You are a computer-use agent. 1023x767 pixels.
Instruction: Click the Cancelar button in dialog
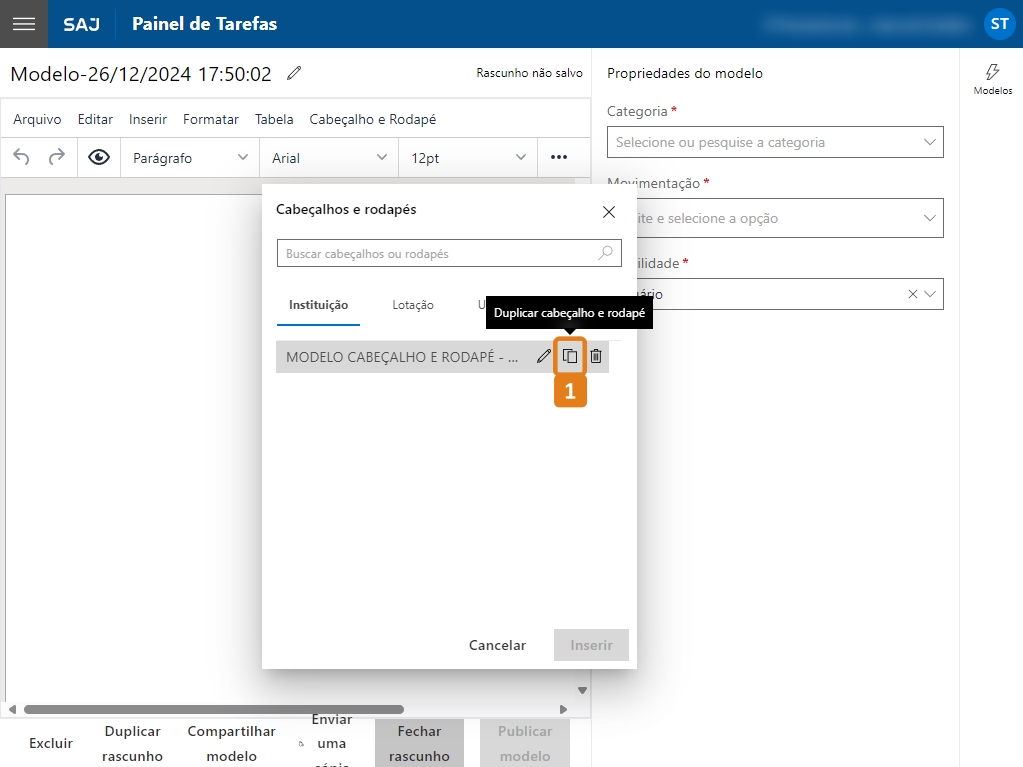point(497,645)
